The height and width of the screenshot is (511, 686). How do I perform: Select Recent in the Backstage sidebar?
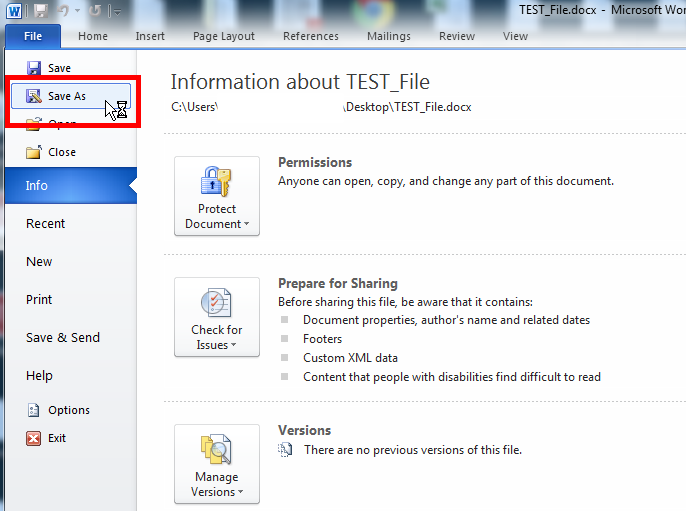pyautogui.click(x=46, y=224)
